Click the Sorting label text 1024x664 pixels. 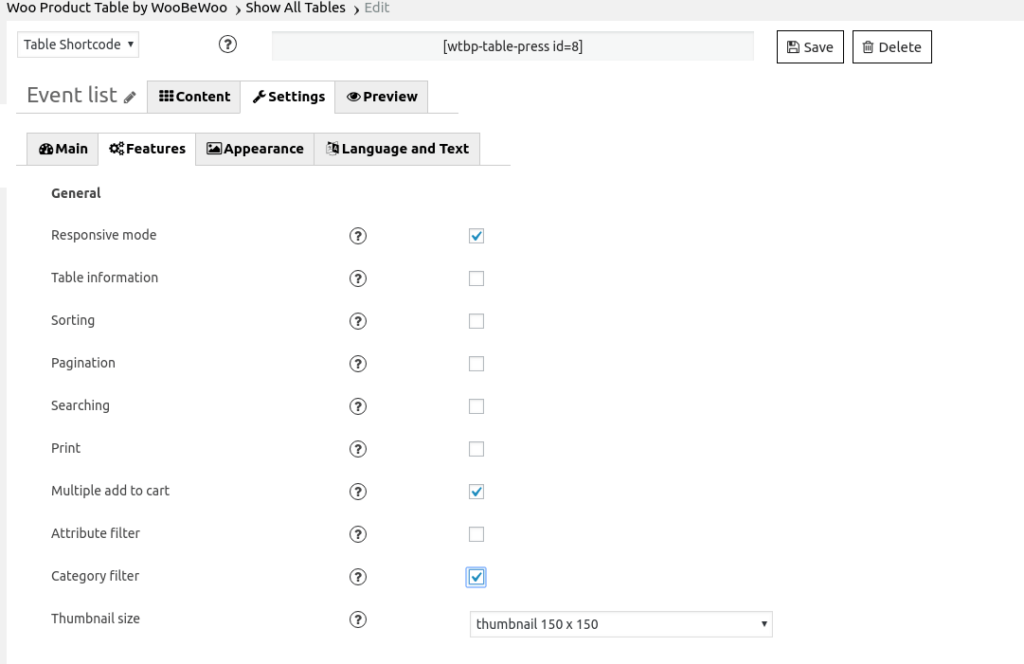tap(73, 321)
